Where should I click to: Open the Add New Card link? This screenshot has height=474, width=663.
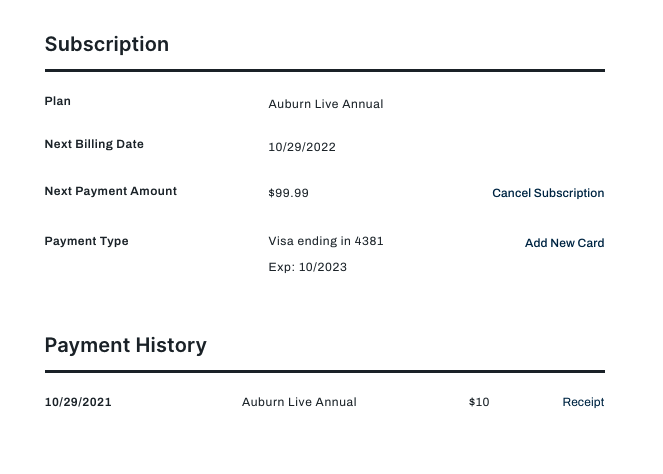coord(564,243)
